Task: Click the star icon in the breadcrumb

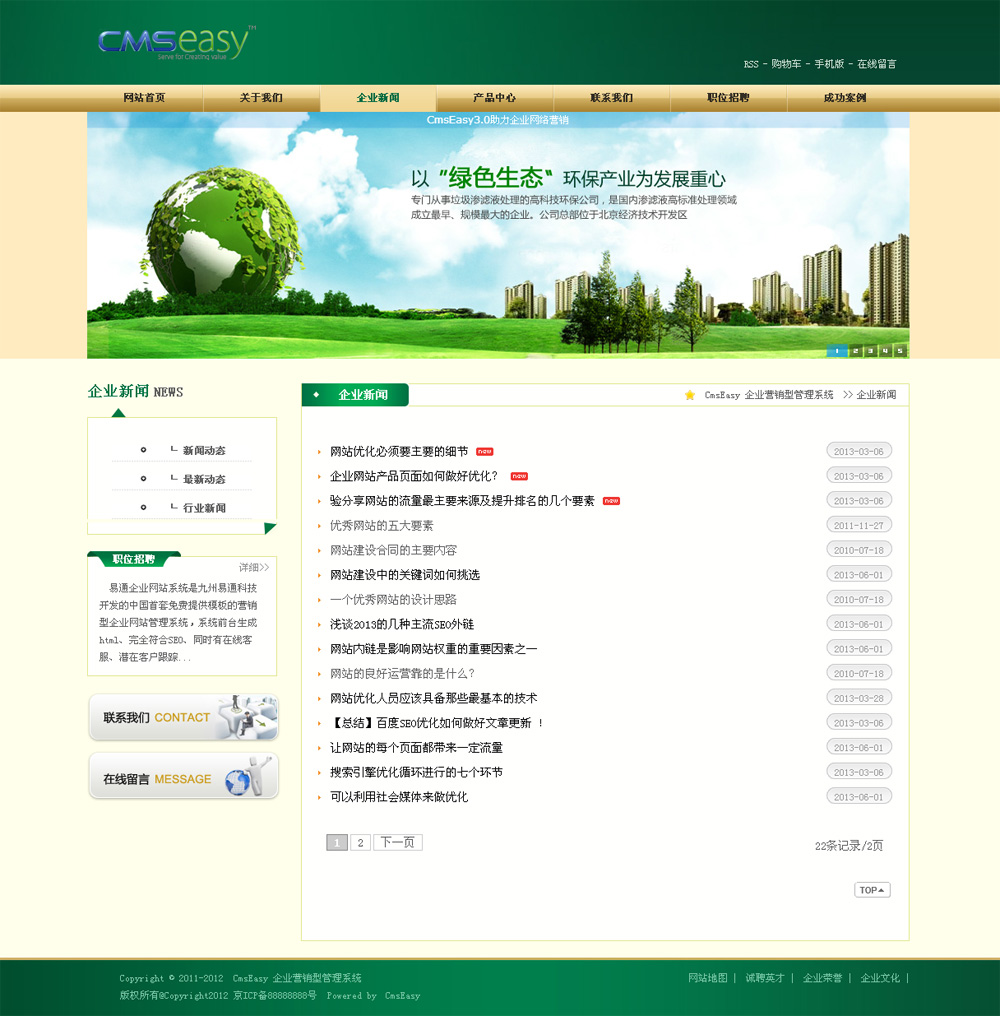Action: pos(690,395)
